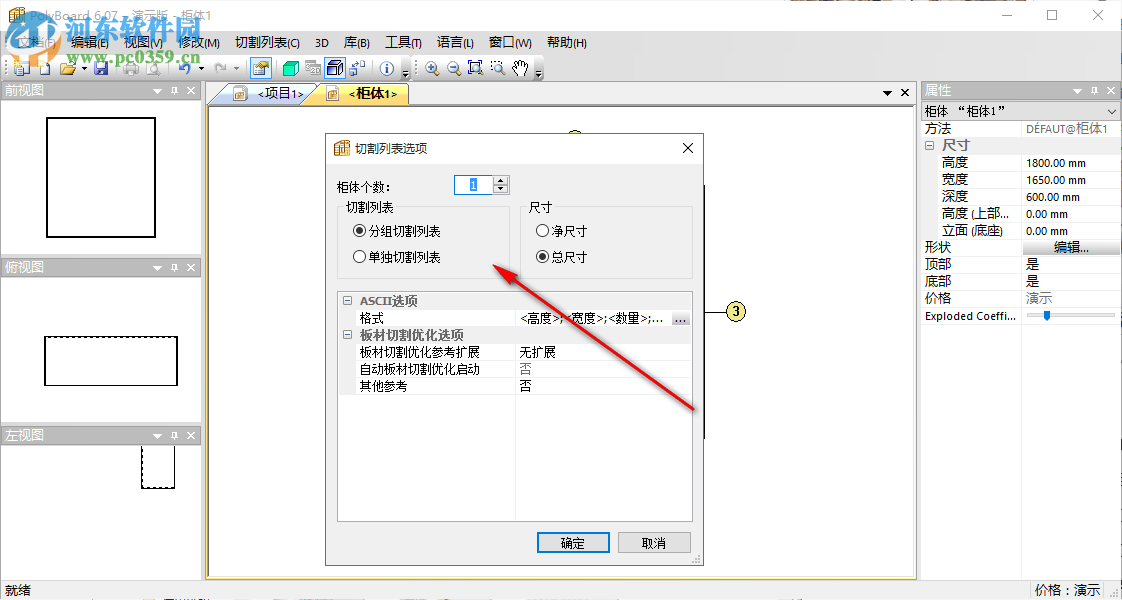Select 分组切割列表 radio option
This screenshot has width=1122, height=600.
359,233
